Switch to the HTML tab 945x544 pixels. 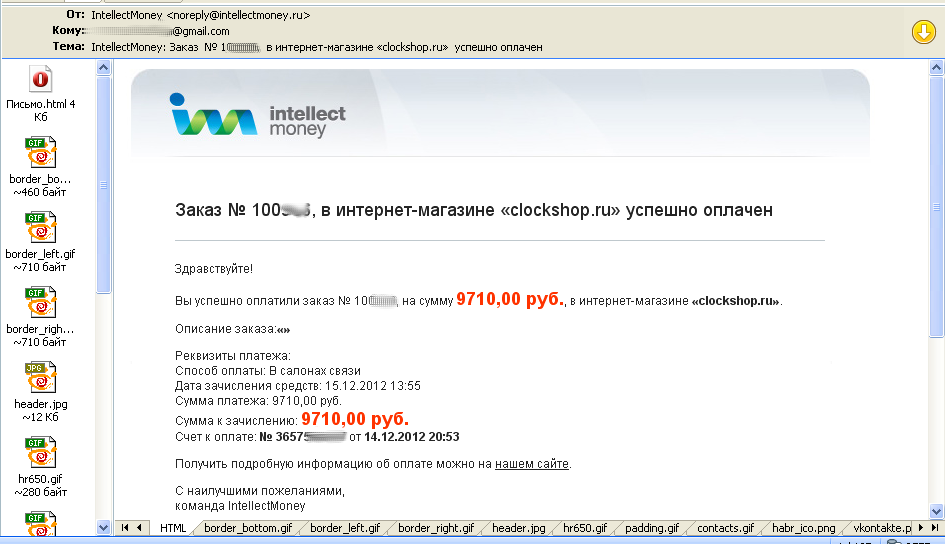(173, 528)
